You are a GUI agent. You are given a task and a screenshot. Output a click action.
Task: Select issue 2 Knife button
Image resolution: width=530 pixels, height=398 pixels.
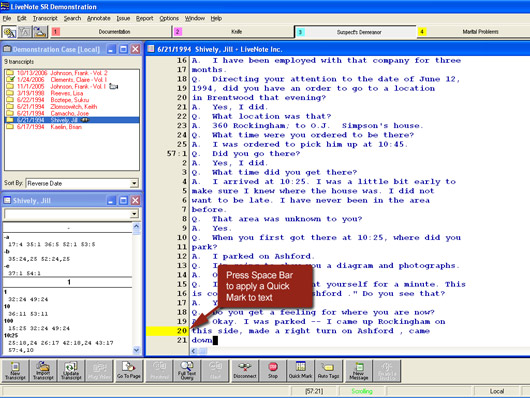click(233, 32)
